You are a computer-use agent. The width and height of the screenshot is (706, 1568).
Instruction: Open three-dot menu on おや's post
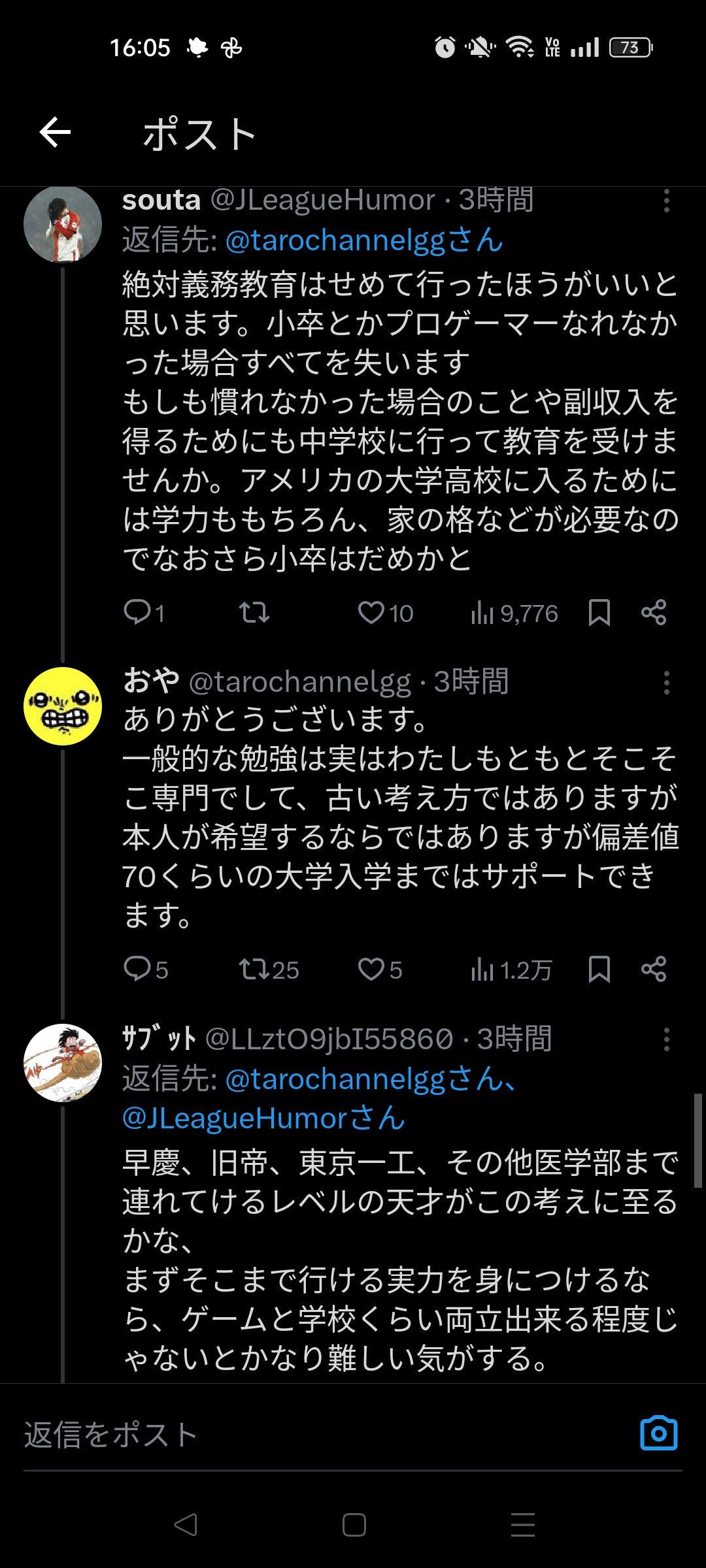coord(667,683)
